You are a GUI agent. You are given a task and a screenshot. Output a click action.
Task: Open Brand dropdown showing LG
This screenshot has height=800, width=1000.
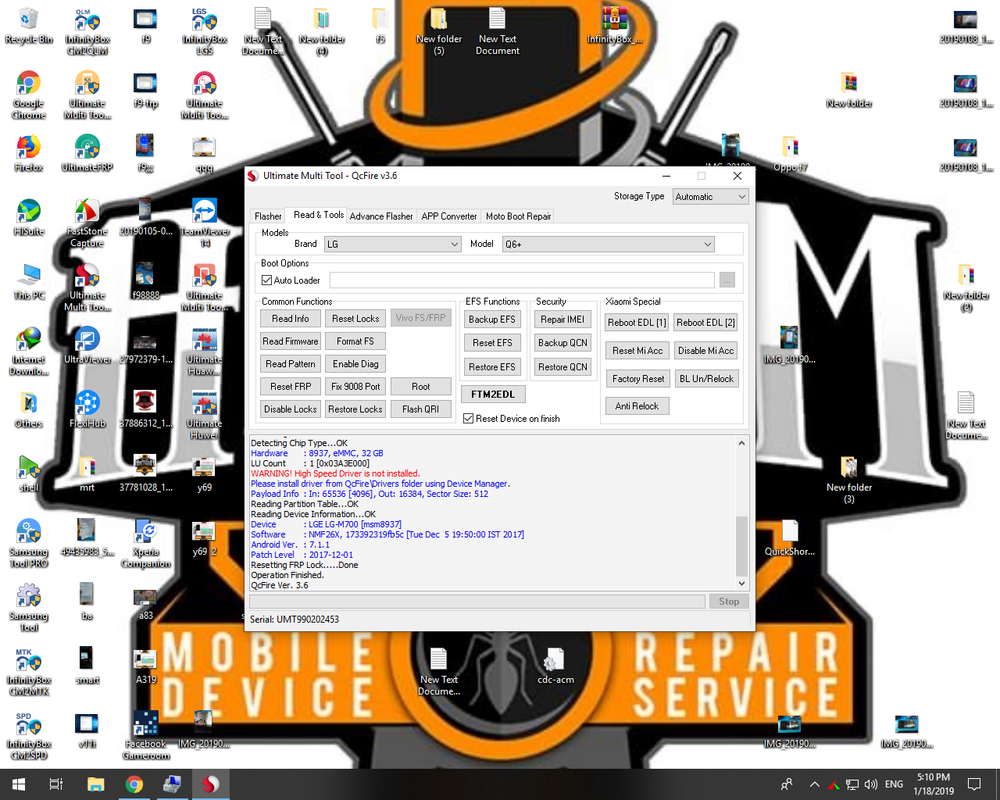click(392, 244)
